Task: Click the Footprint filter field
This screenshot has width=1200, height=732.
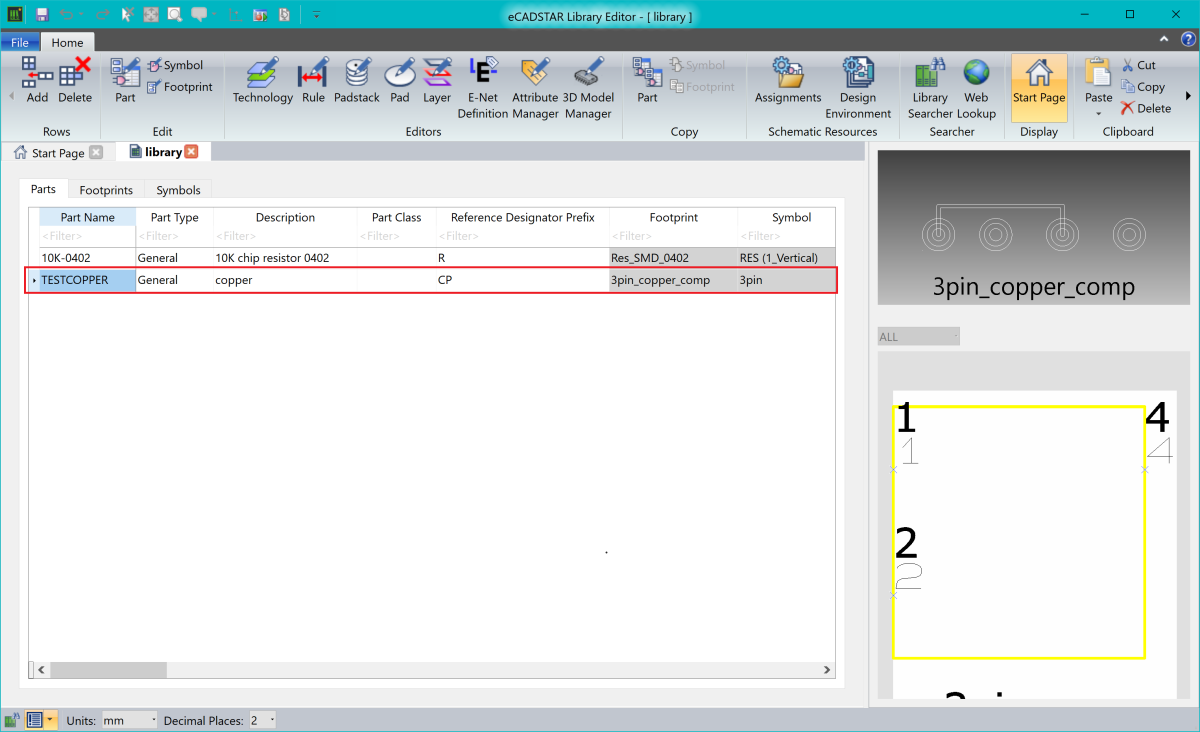Action: point(674,236)
